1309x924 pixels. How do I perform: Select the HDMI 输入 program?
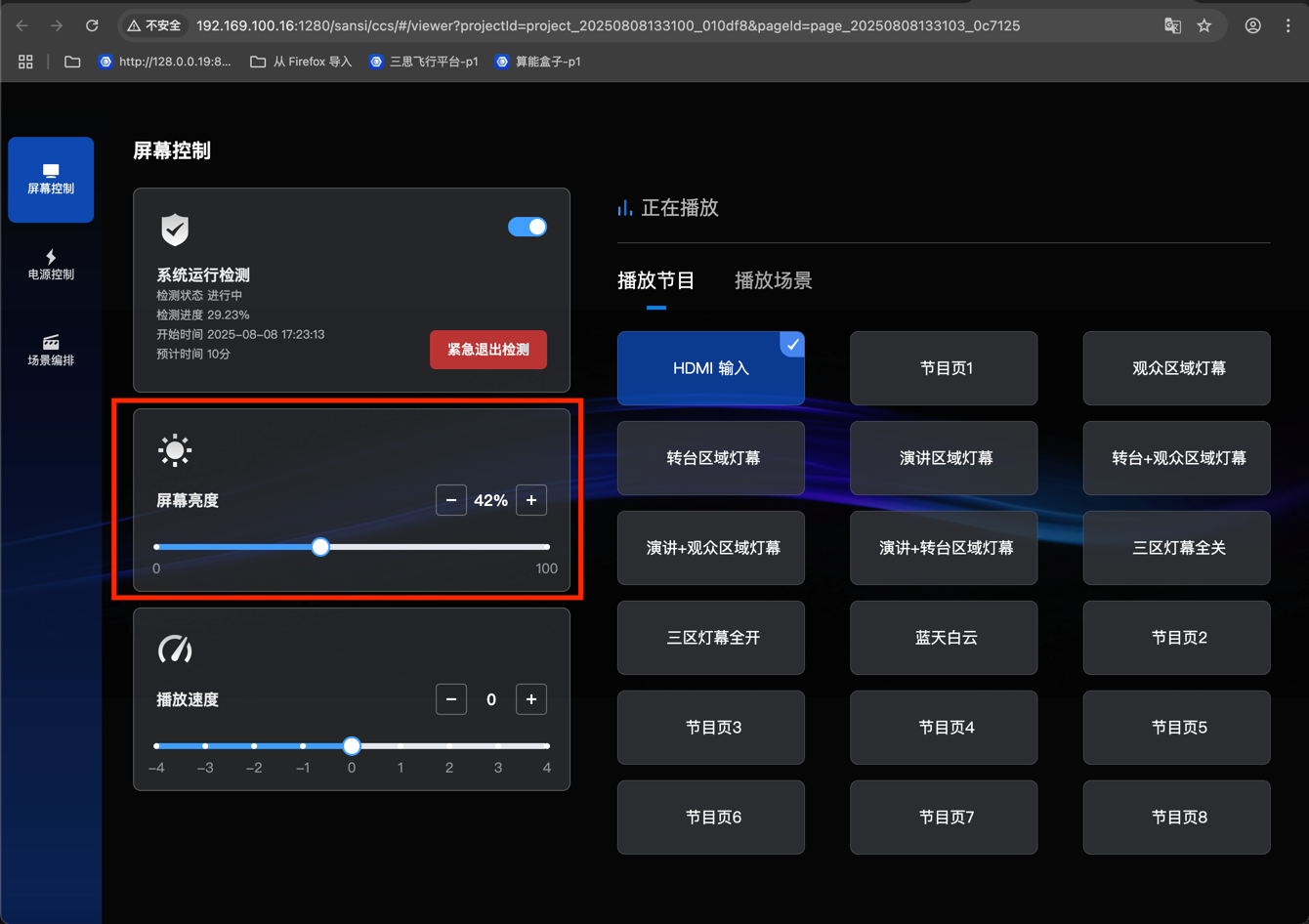[711, 368]
